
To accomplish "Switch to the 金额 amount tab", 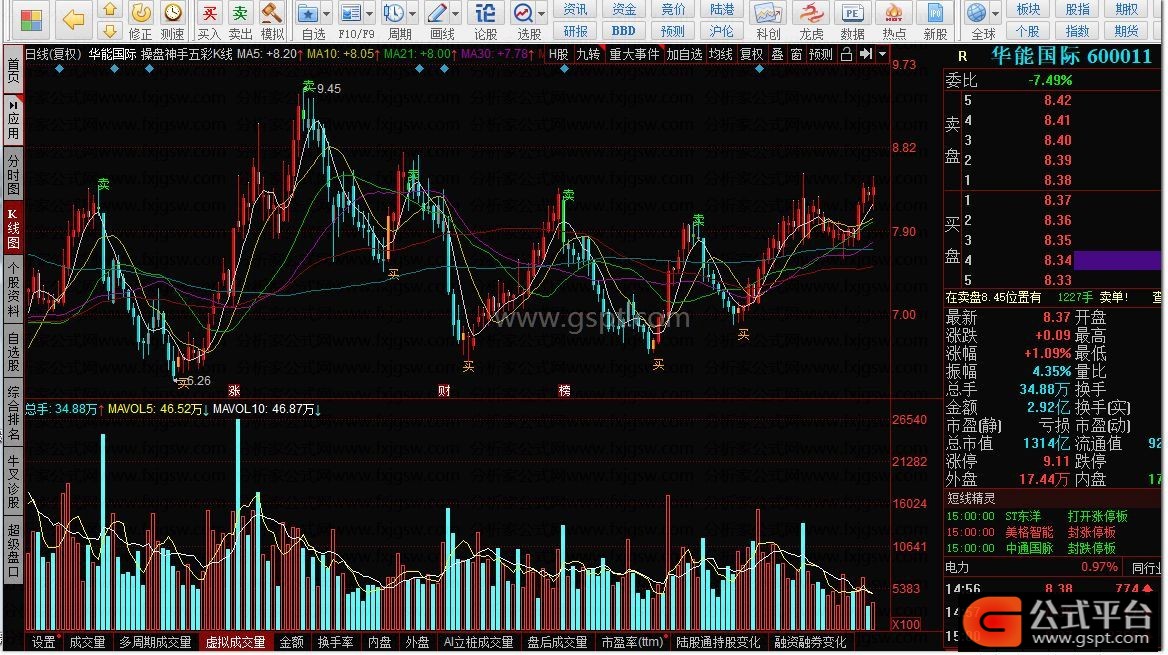I will 291,642.
